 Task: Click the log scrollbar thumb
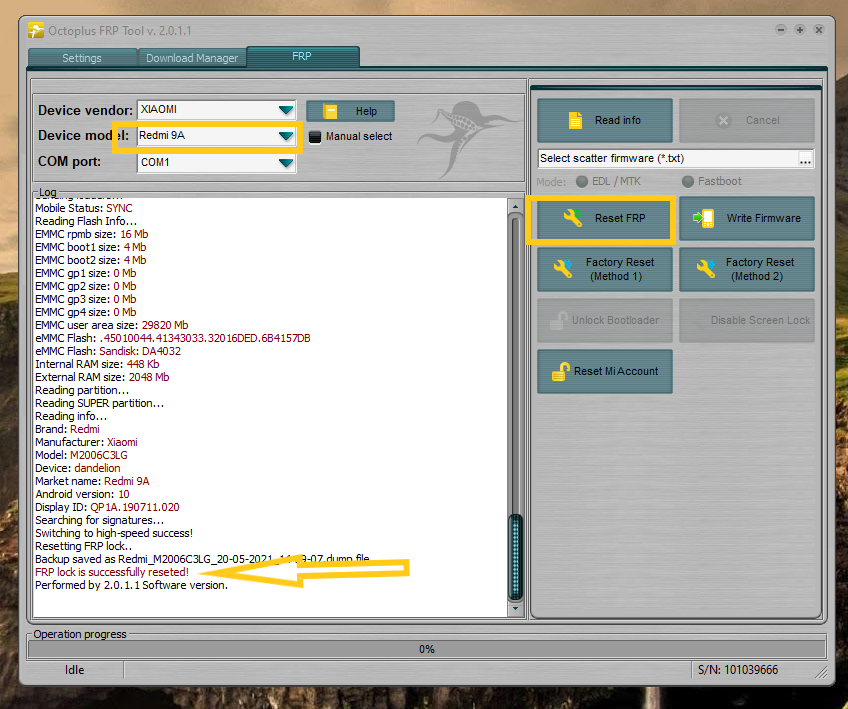click(x=515, y=557)
